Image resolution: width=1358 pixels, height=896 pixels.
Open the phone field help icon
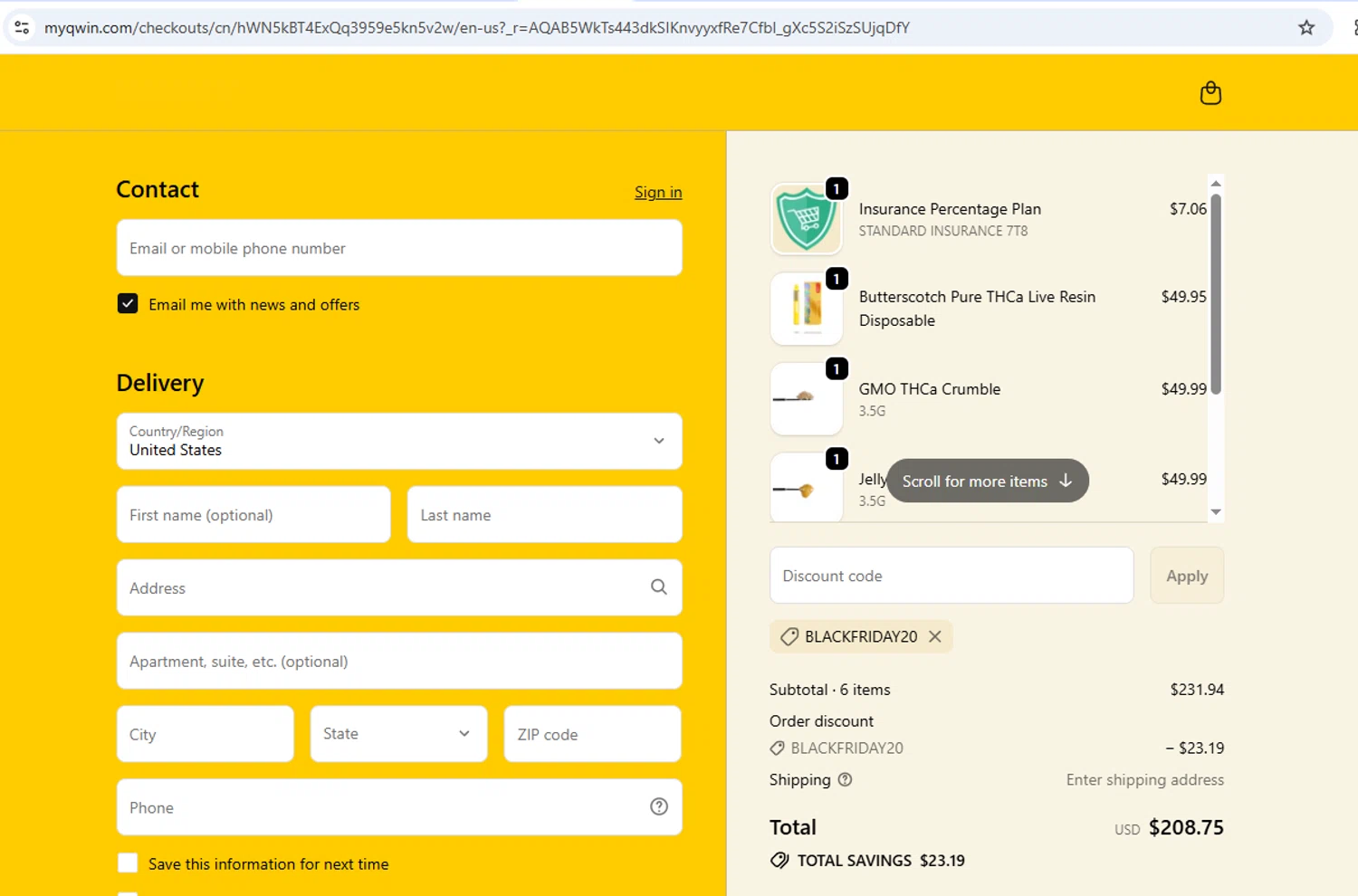click(x=659, y=806)
